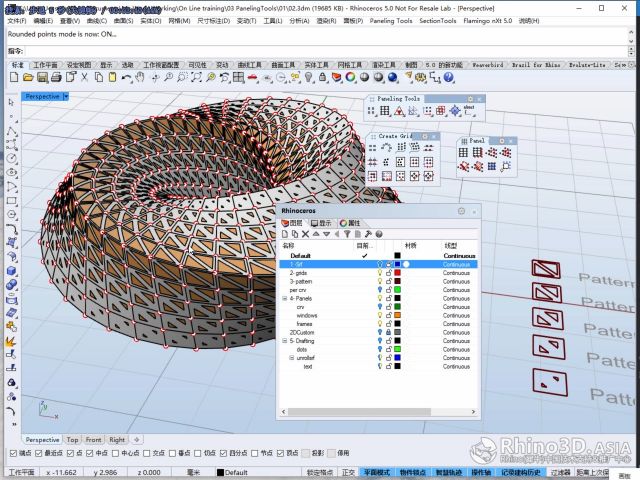Click the light bulb icon in main toolbar
Image resolution: width=640 pixels, height=480 pixels.
309,77
